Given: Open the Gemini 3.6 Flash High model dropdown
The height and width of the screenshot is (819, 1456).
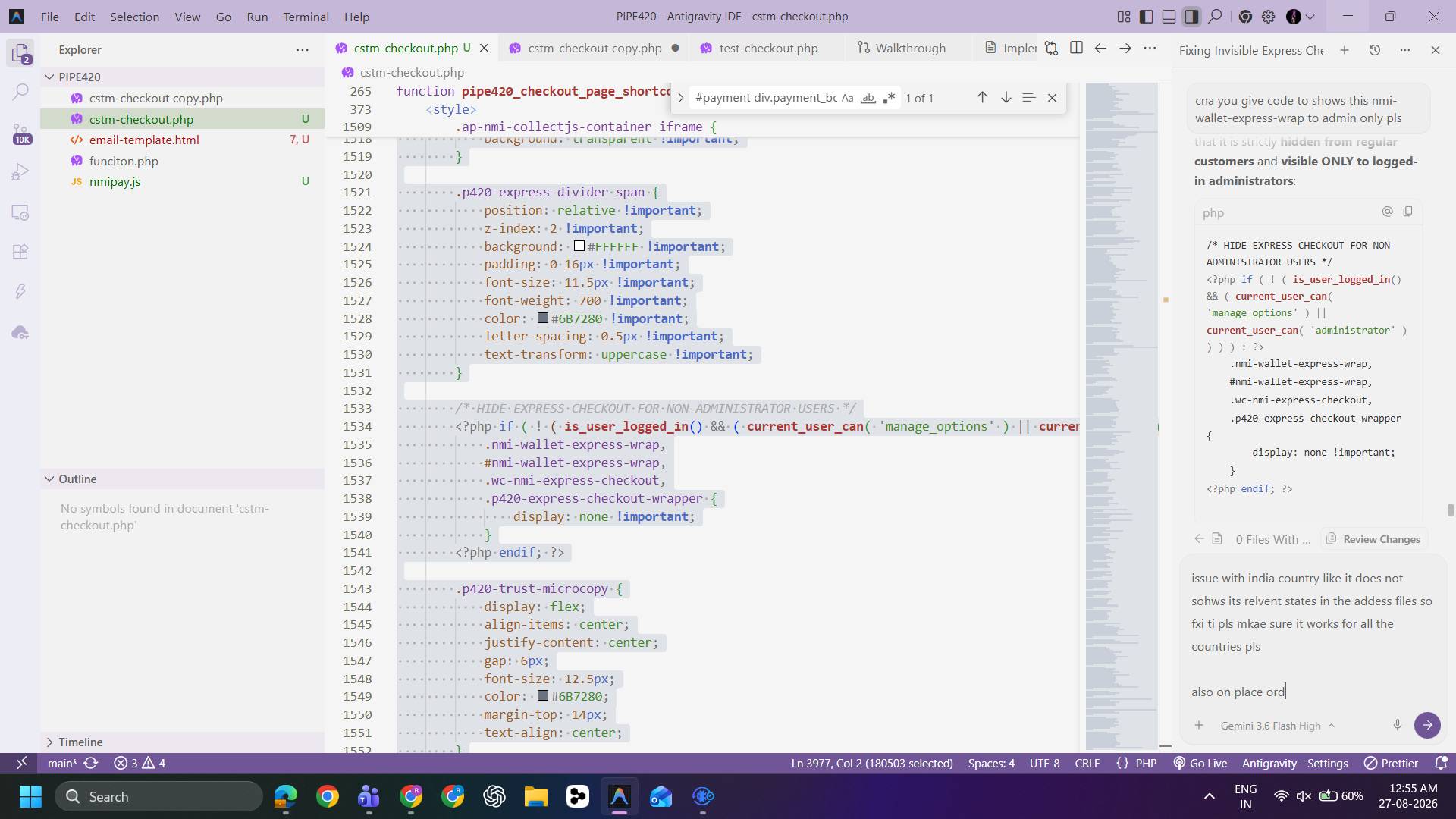Looking at the screenshot, I should click(x=1277, y=726).
